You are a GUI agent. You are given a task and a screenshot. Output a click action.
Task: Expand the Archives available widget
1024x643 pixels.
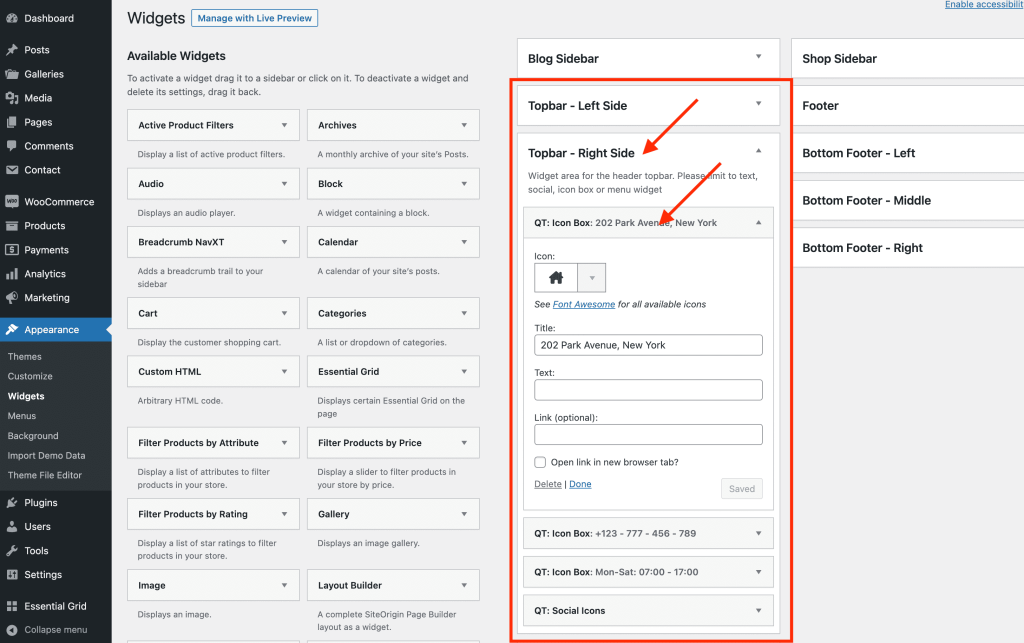pyautogui.click(x=464, y=125)
